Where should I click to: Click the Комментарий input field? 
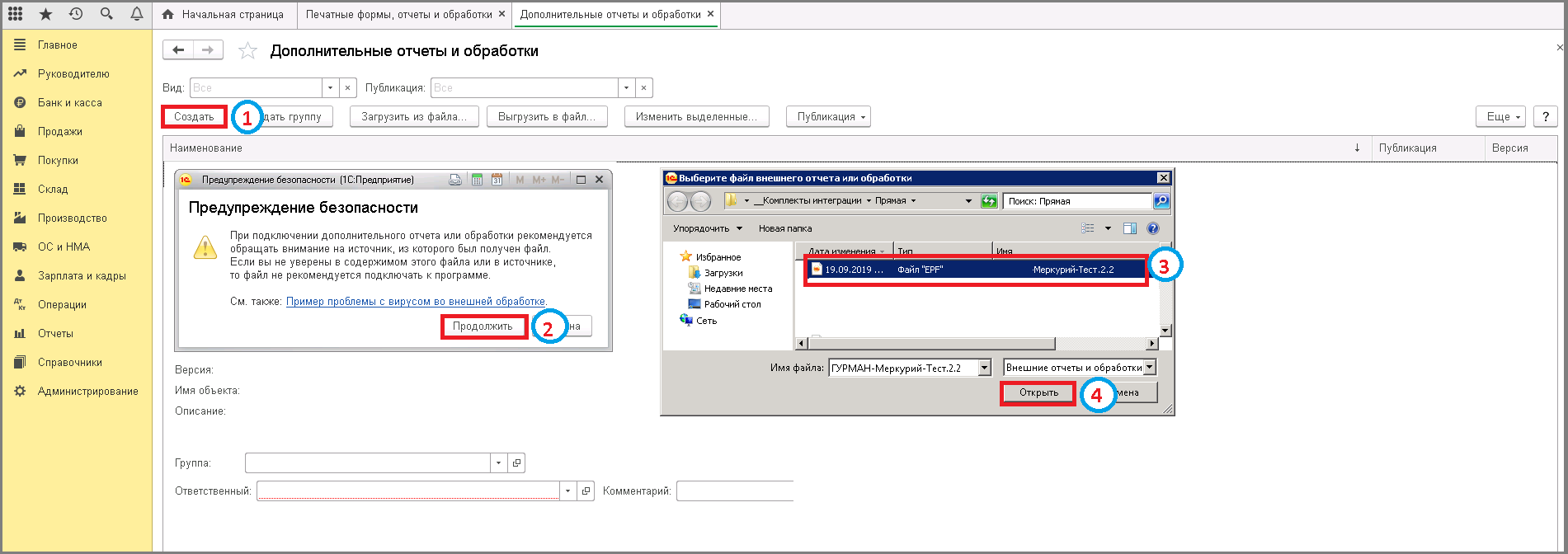735,491
